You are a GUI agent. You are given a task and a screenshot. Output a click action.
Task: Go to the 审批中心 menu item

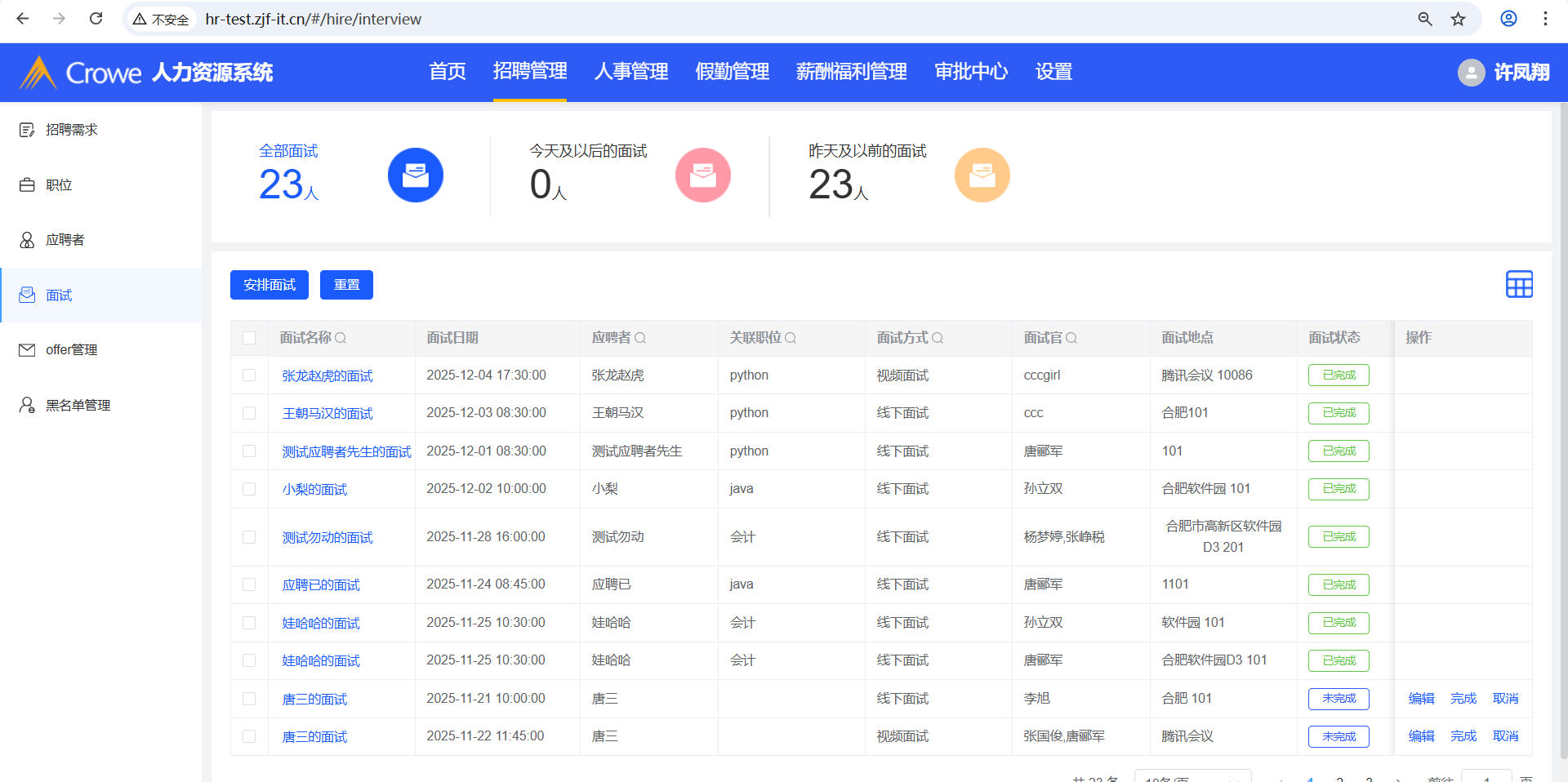coord(970,72)
